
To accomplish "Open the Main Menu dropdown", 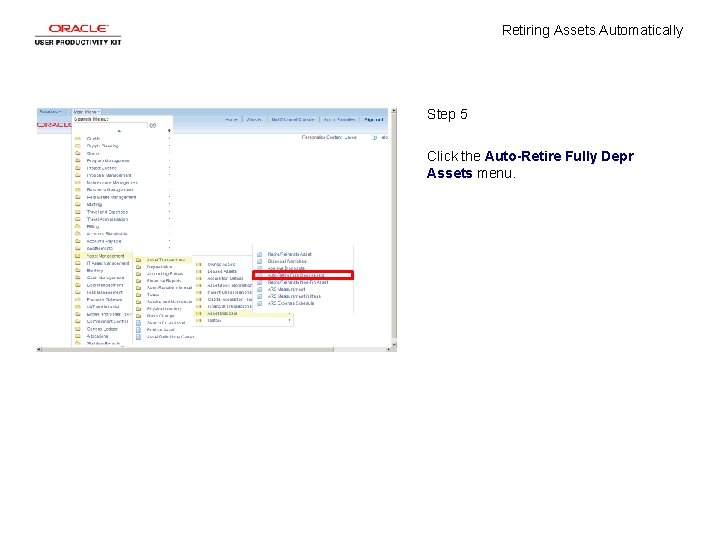I will point(86,112).
